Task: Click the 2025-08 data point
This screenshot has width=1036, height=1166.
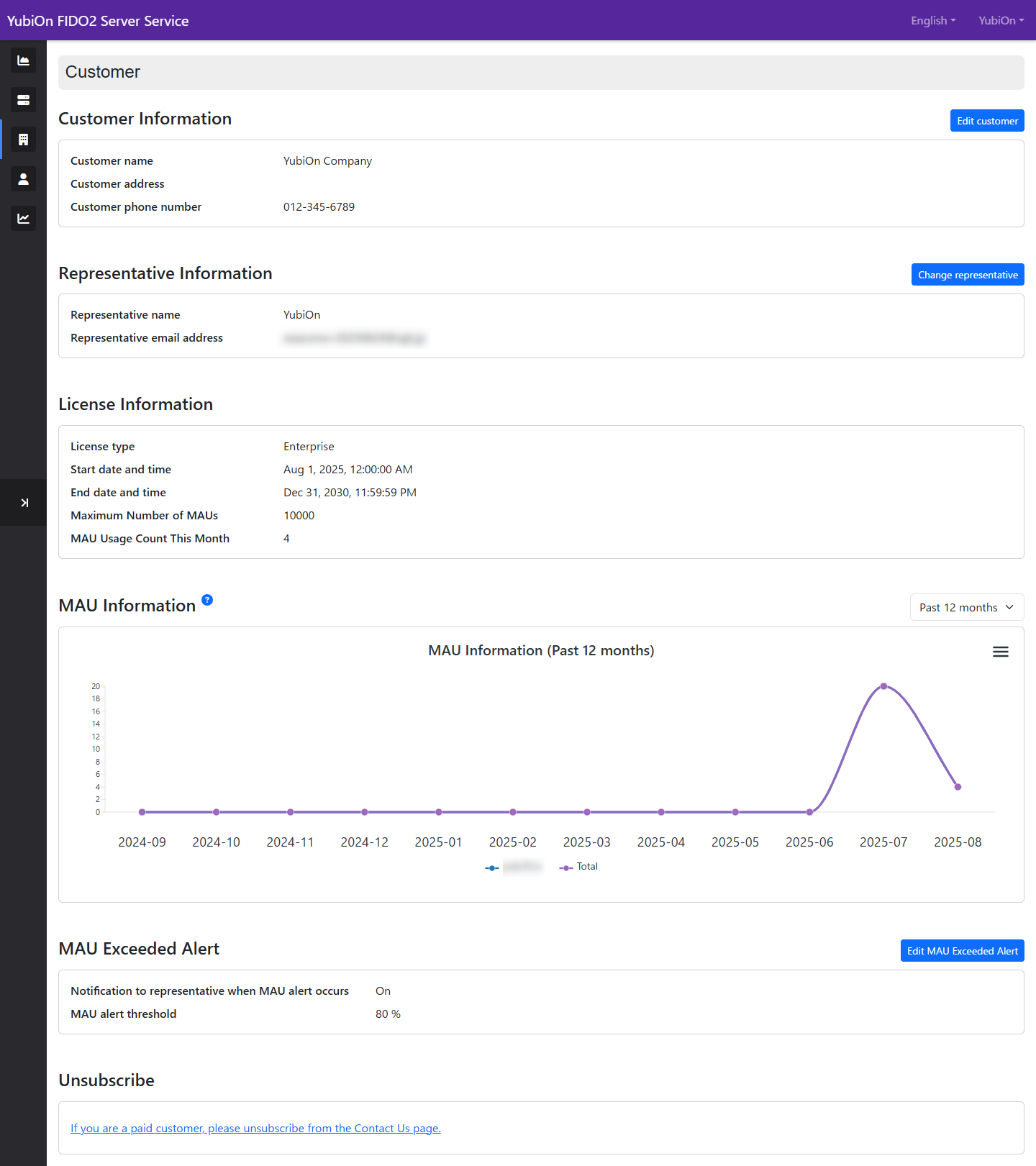Action: [958, 787]
